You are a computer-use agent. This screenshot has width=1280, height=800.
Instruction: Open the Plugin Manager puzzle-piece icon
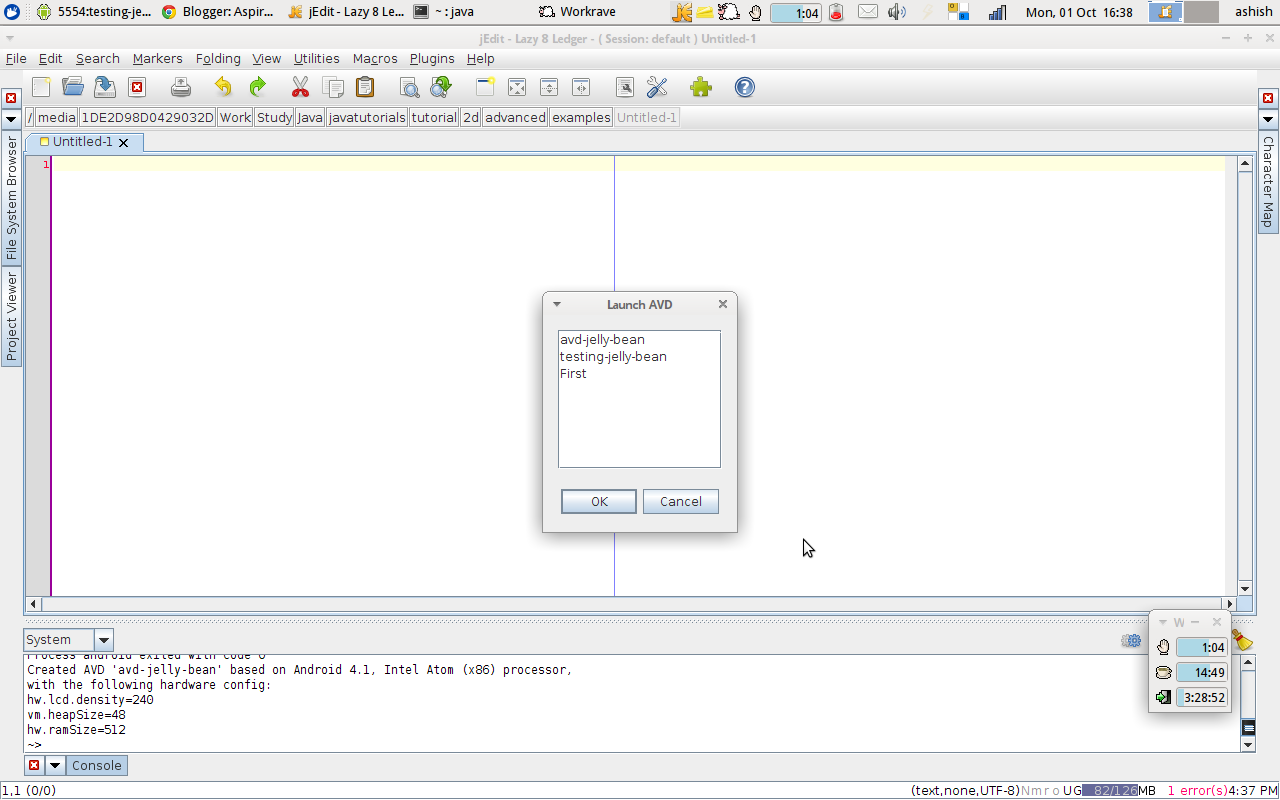[x=700, y=87]
